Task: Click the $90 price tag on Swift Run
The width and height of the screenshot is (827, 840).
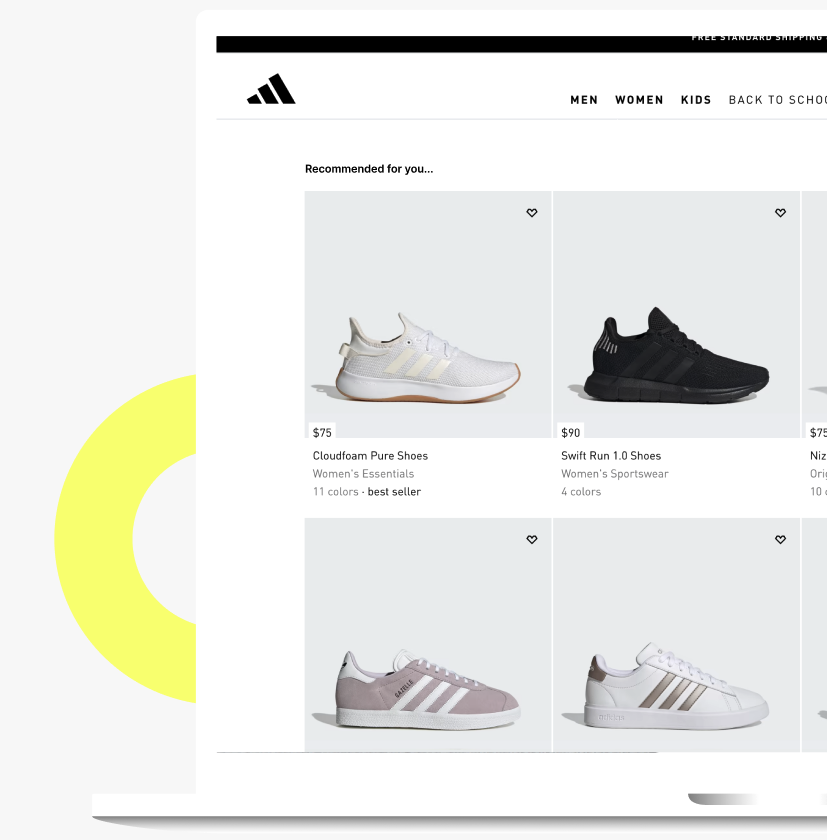Action: (570, 432)
